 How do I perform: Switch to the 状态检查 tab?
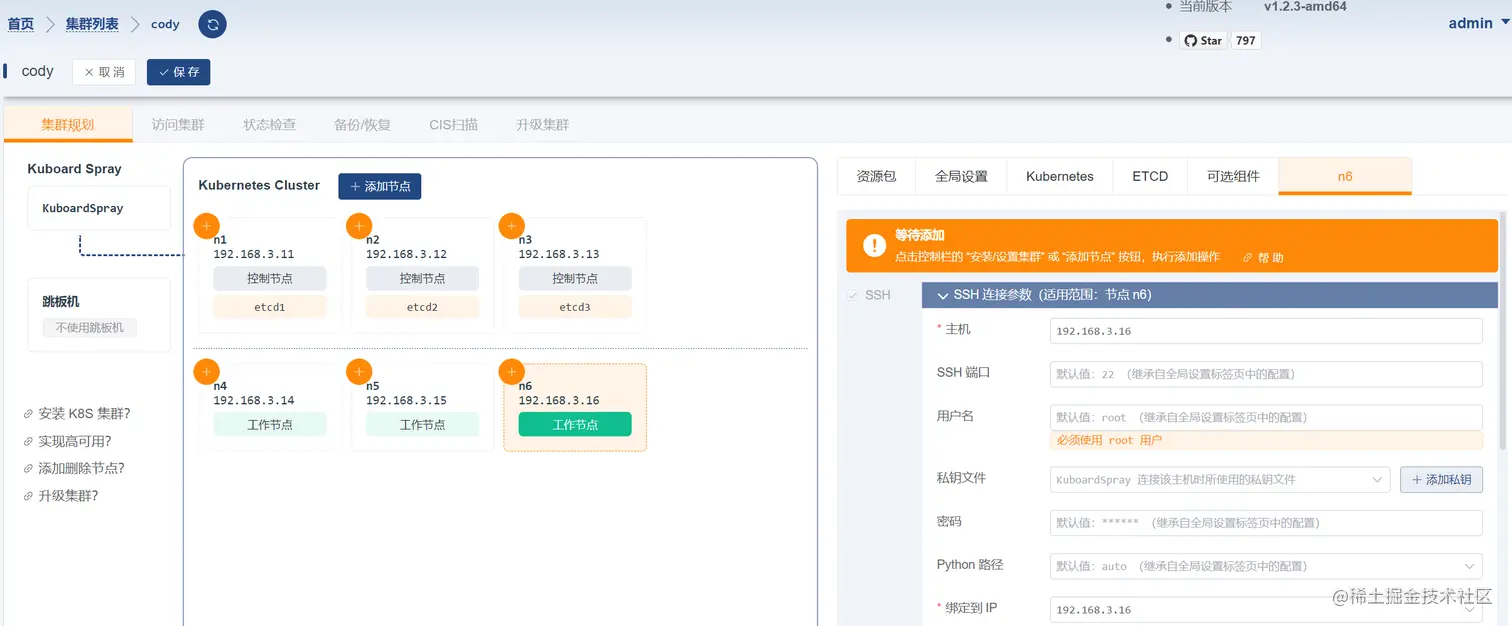(270, 125)
